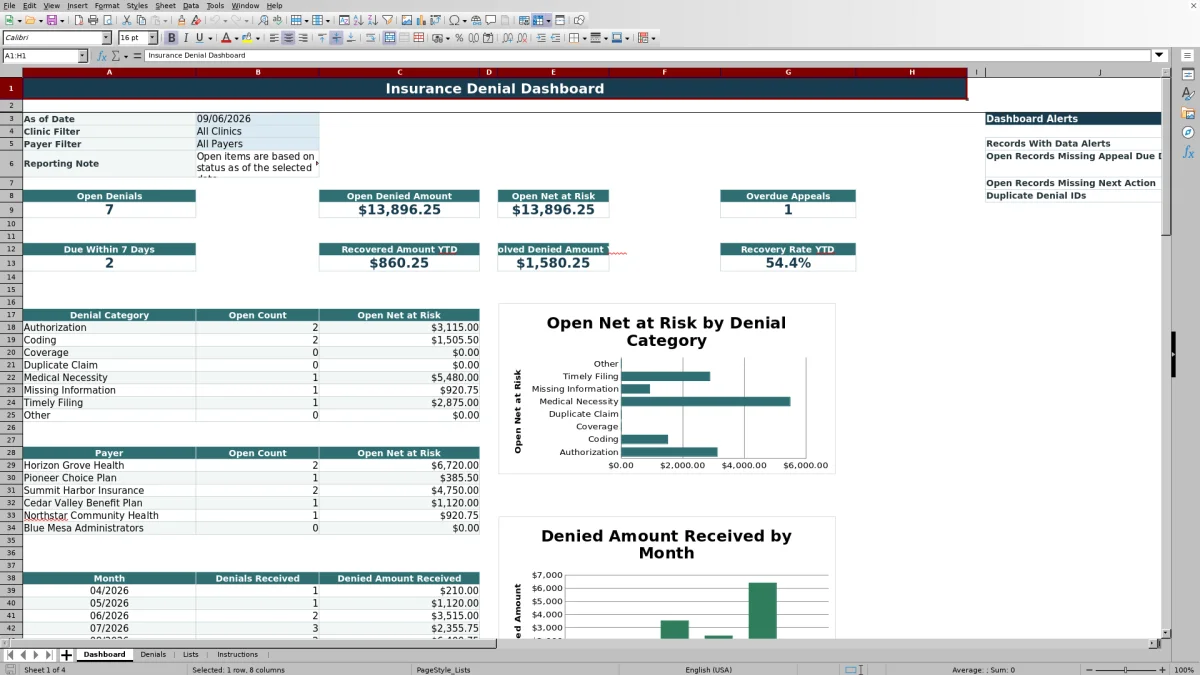Click the Headers and Footers icon
The image size is (1200, 675).
point(505,20)
